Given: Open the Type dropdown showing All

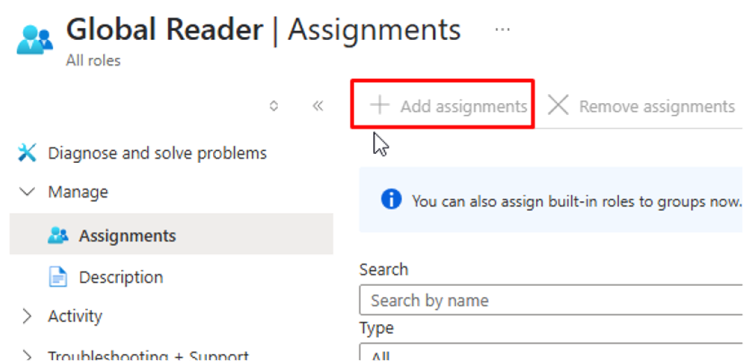Looking at the screenshot, I should click(x=551, y=352).
